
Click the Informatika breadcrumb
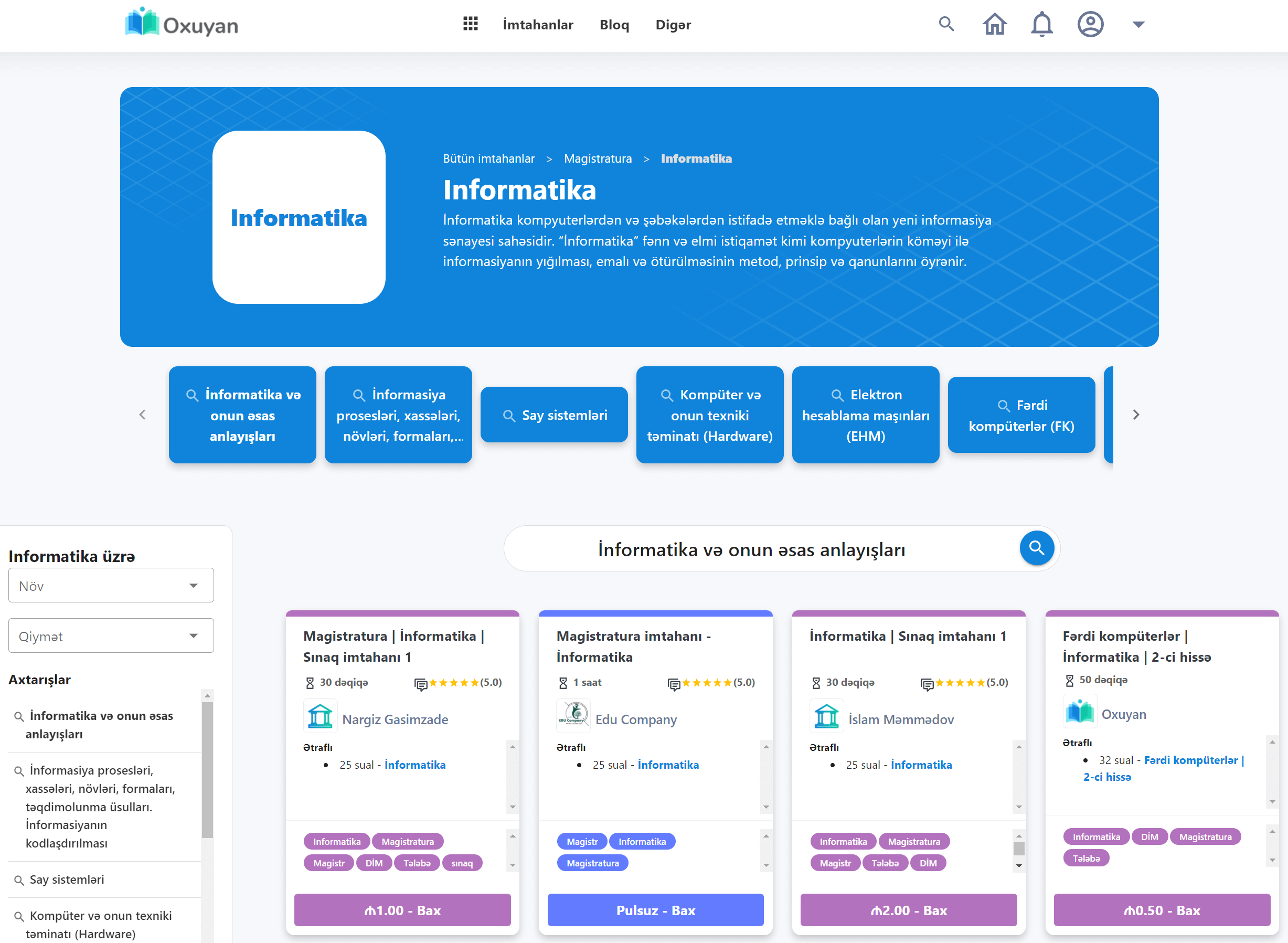pyautogui.click(x=696, y=158)
